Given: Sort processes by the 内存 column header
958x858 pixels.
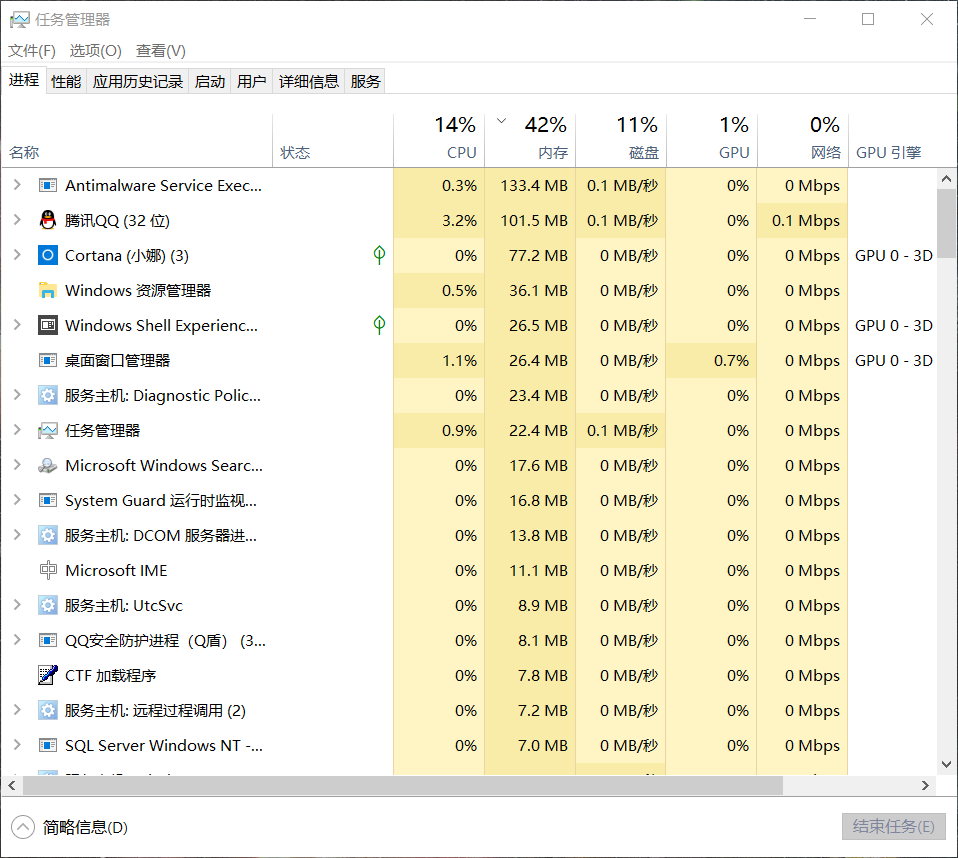Looking at the screenshot, I should 530,140.
